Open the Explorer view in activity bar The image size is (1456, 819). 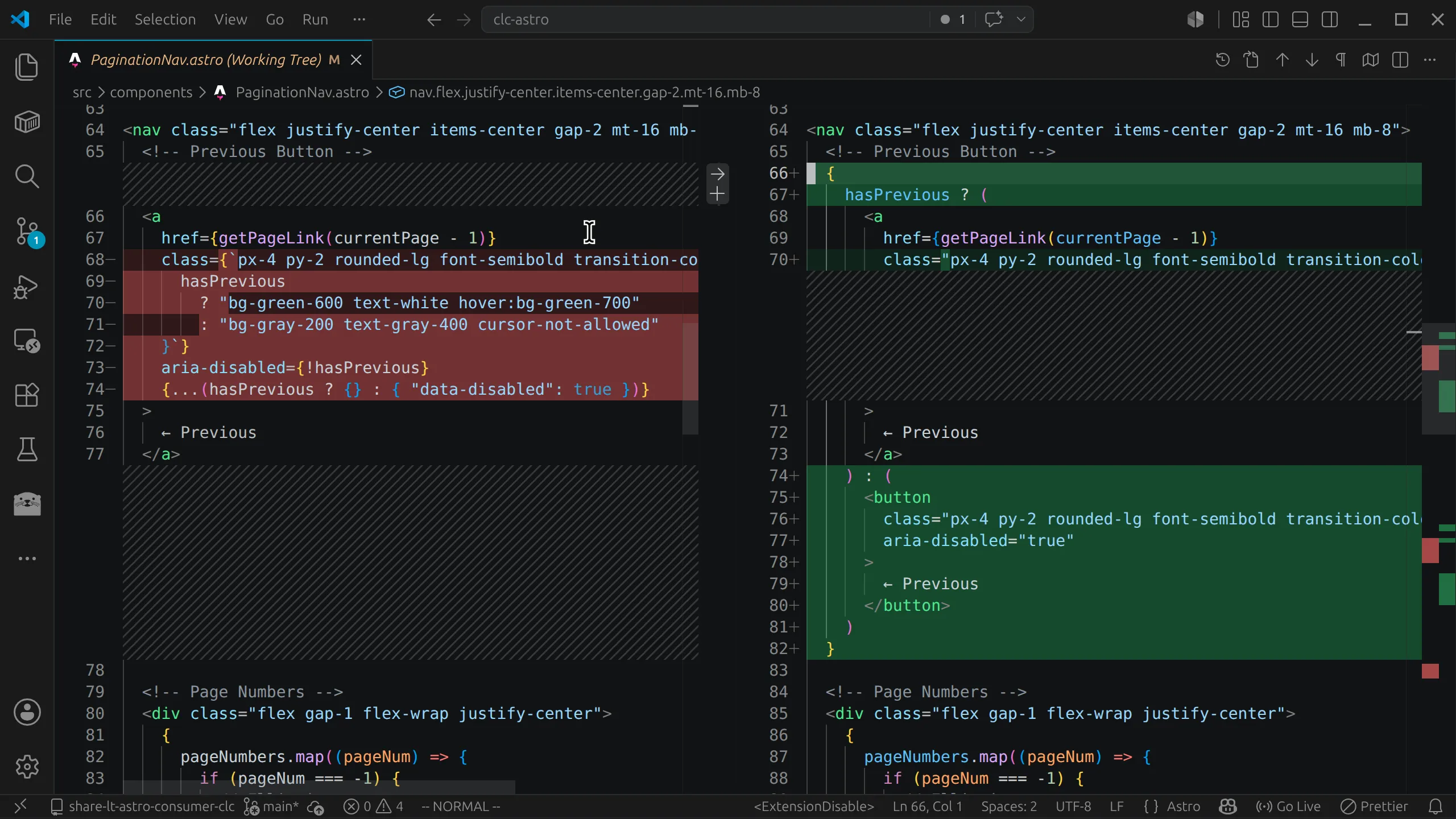coord(27,67)
